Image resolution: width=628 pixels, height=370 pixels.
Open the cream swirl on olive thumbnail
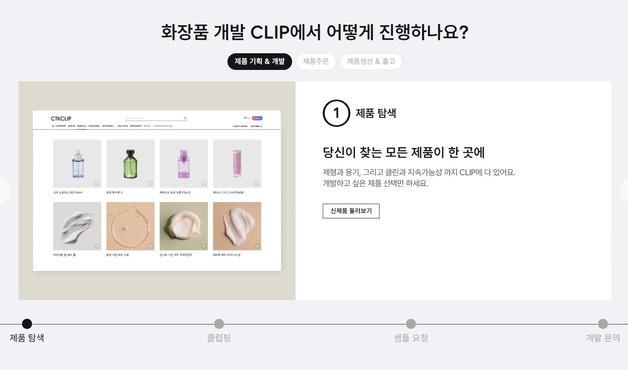[184, 226]
